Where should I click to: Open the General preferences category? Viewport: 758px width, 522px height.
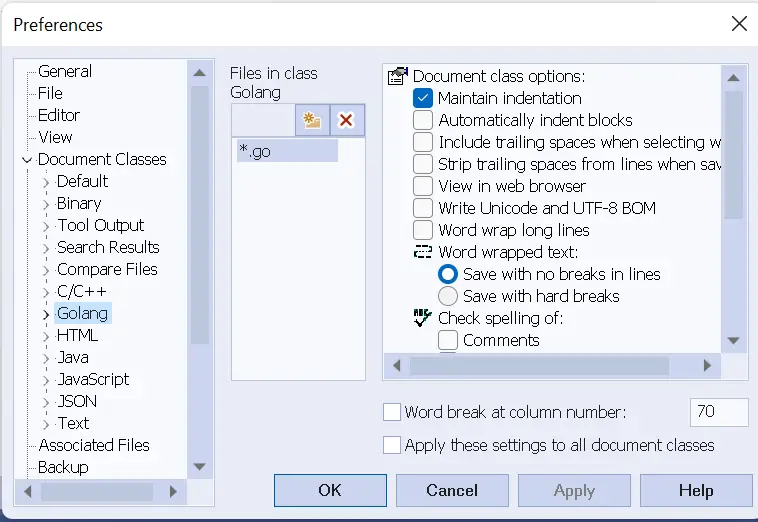[x=65, y=71]
